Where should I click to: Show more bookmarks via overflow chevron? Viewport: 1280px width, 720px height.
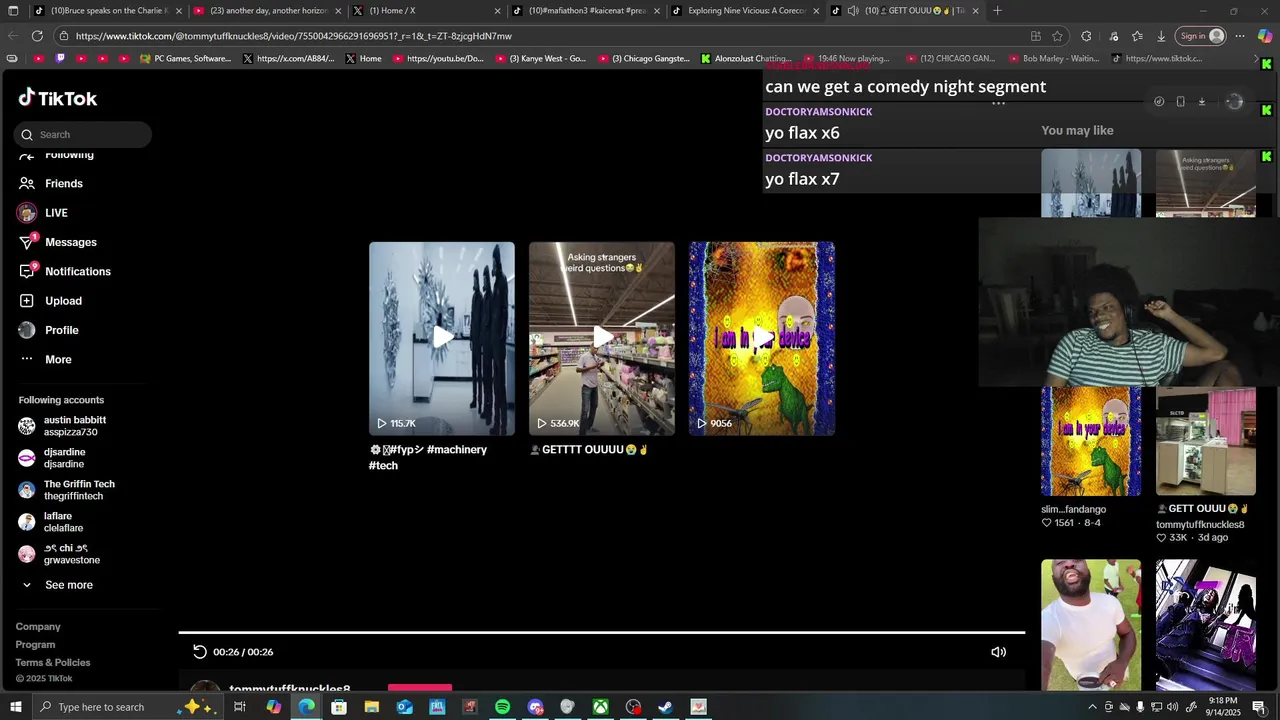click(x=1256, y=59)
